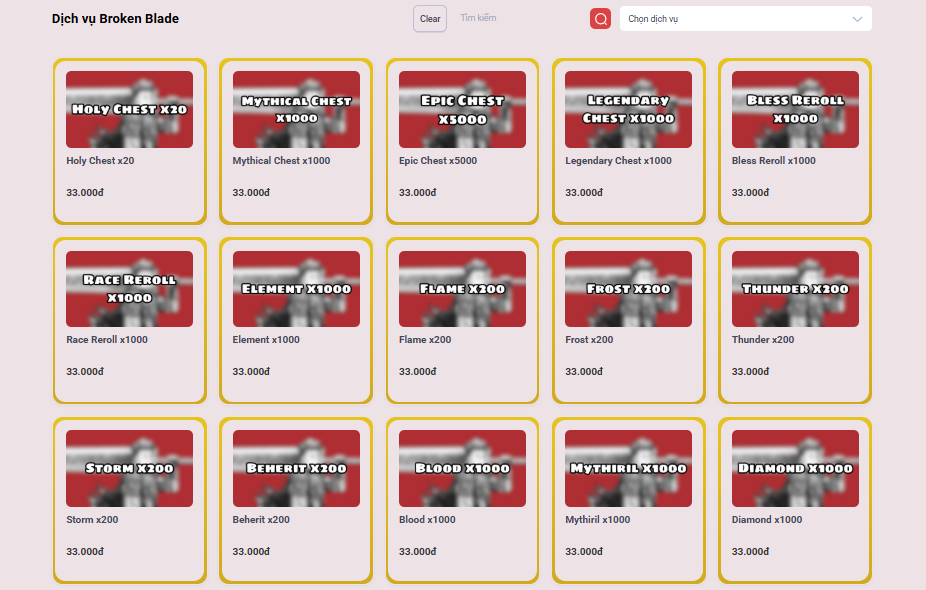Select the Diamond x1000 title text
Viewport: 926px width, 590px height.
click(x=767, y=520)
